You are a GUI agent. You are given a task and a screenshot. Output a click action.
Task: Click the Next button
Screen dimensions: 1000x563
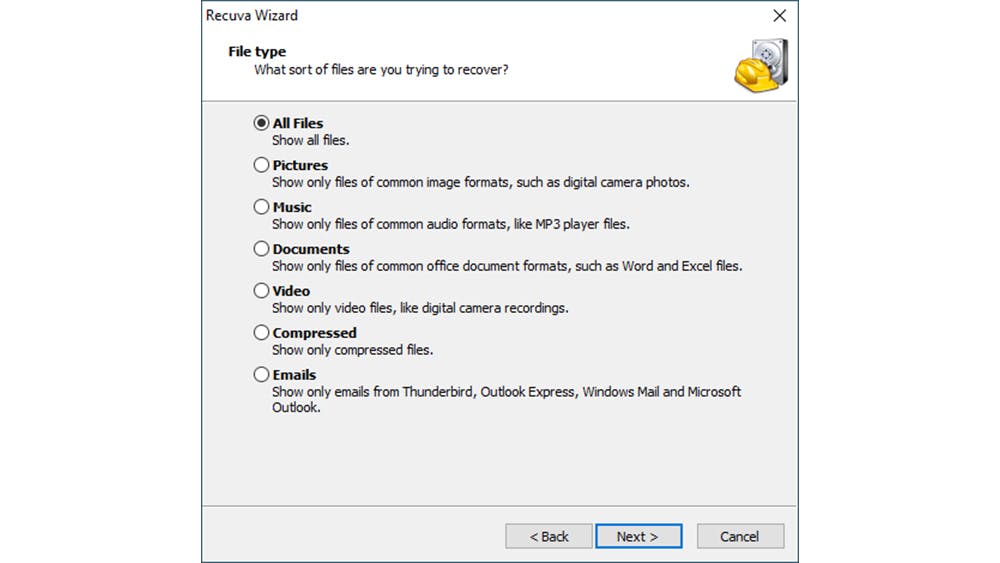(x=638, y=536)
